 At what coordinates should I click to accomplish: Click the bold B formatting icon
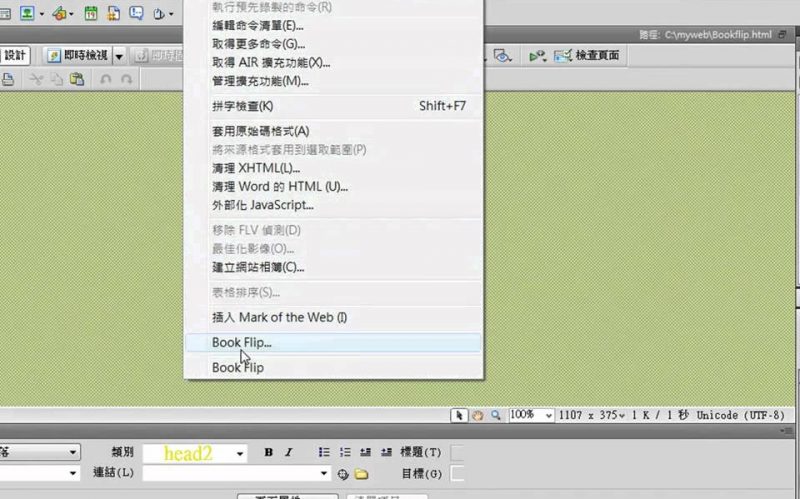tap(269, 453)
